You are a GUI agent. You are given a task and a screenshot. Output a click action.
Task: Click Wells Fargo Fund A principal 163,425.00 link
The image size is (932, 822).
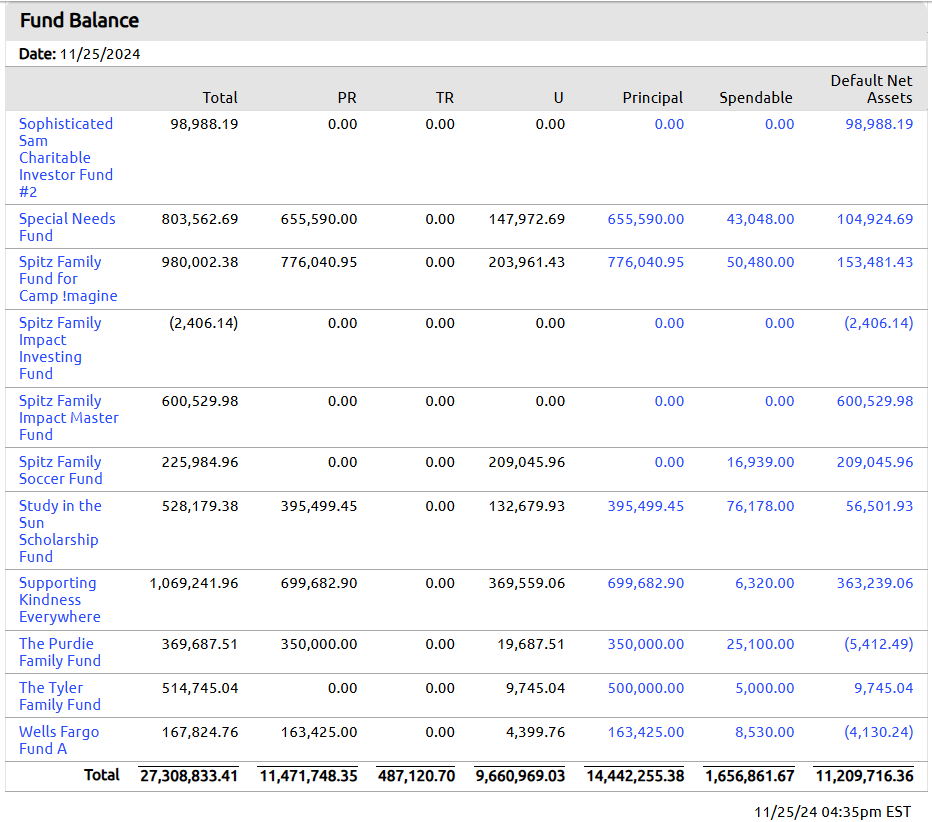point(646,732)
